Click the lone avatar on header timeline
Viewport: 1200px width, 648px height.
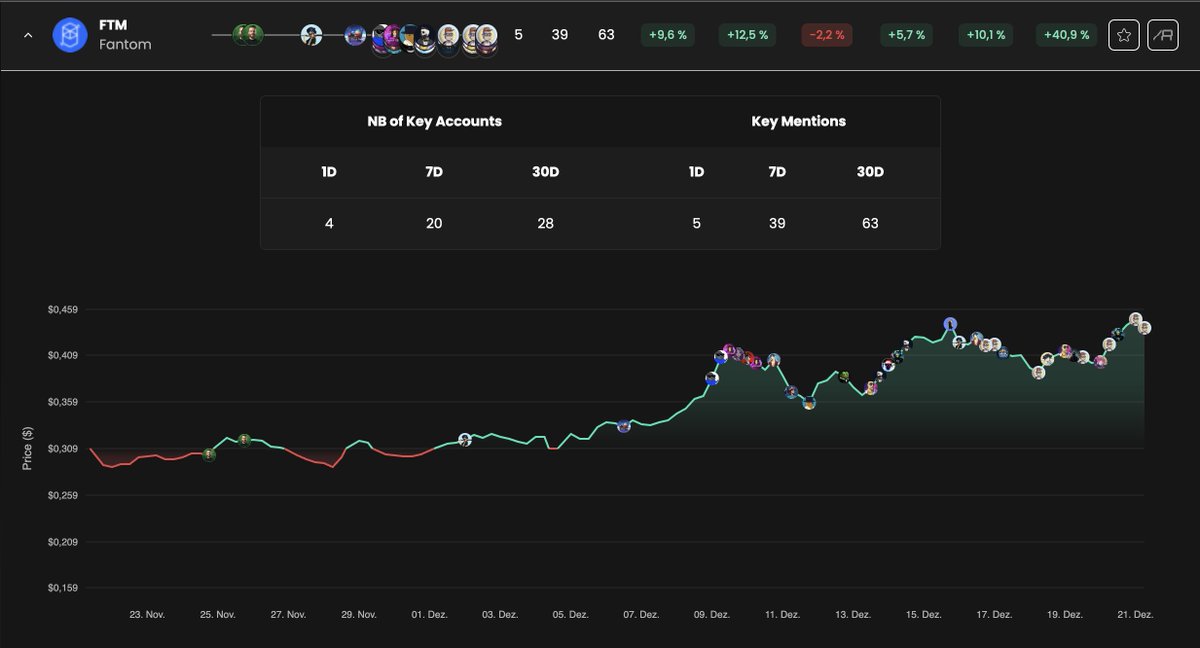312,35
